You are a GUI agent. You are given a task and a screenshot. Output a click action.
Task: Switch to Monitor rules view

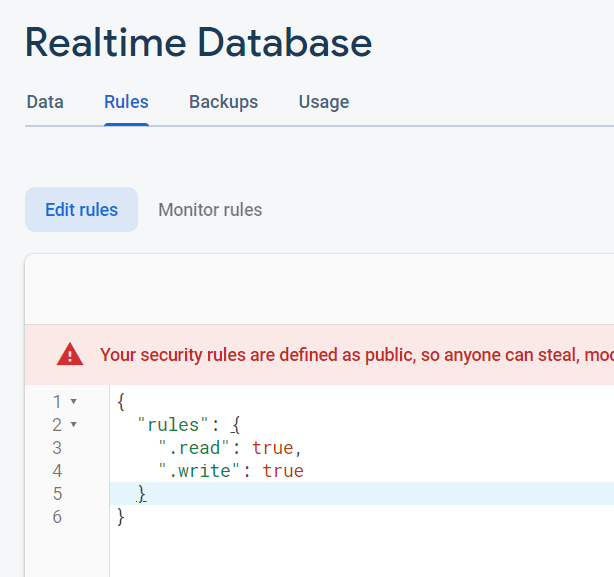(x=210, y=210)
